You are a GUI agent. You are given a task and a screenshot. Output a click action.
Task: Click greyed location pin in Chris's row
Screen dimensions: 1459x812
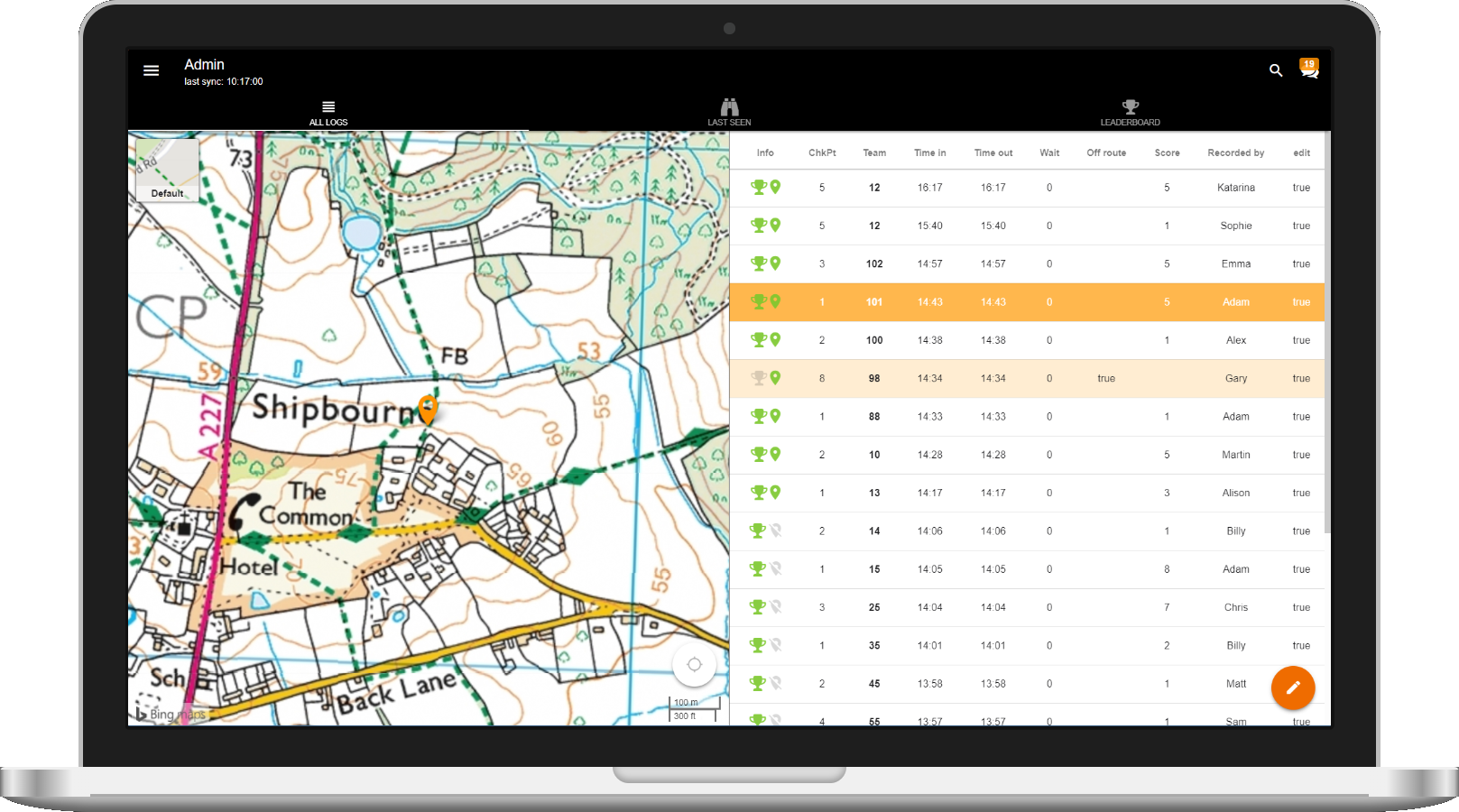click(775, 607)
